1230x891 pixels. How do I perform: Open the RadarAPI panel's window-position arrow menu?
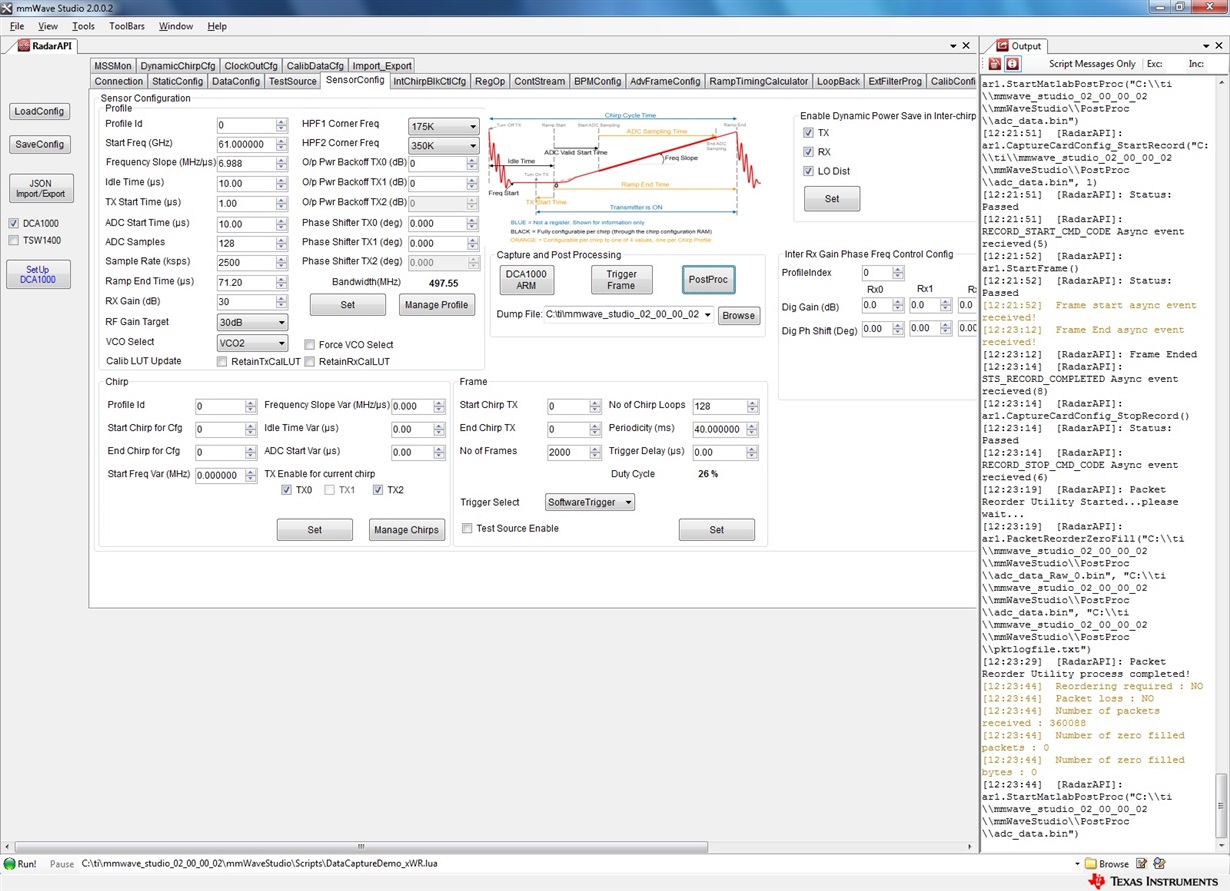(952, 46)
